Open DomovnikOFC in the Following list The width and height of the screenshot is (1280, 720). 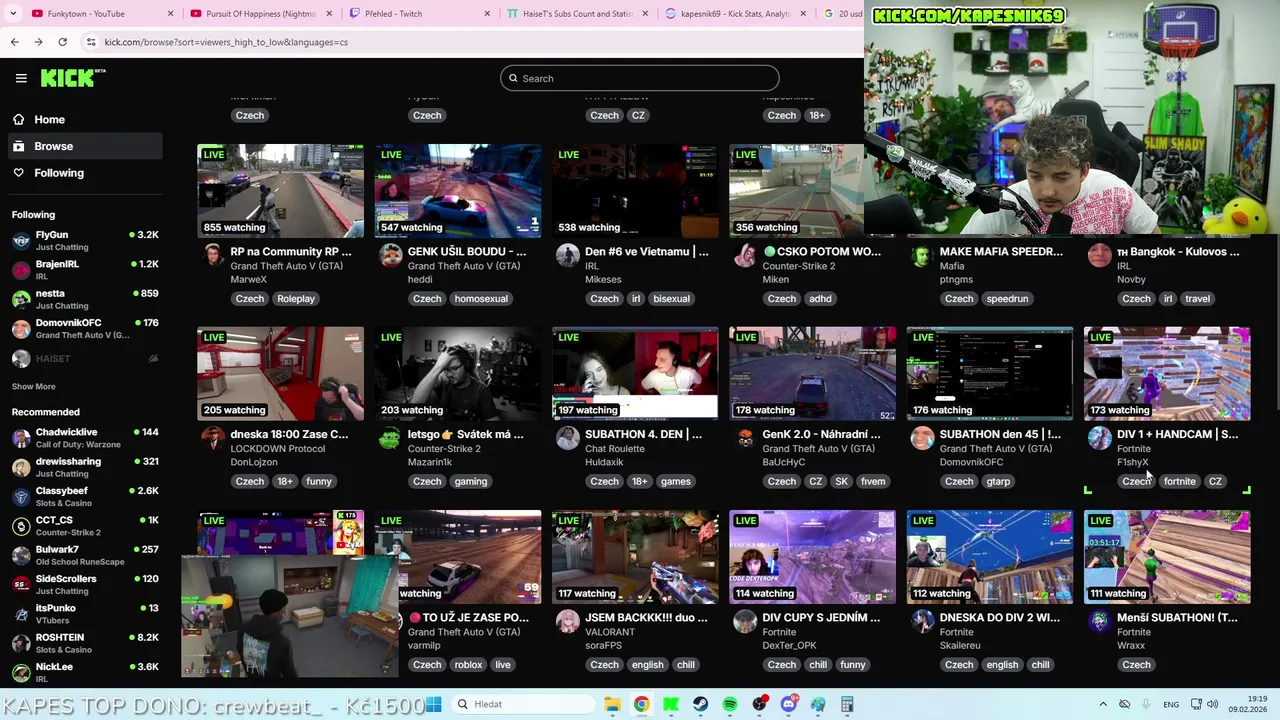tap(85, 328)
